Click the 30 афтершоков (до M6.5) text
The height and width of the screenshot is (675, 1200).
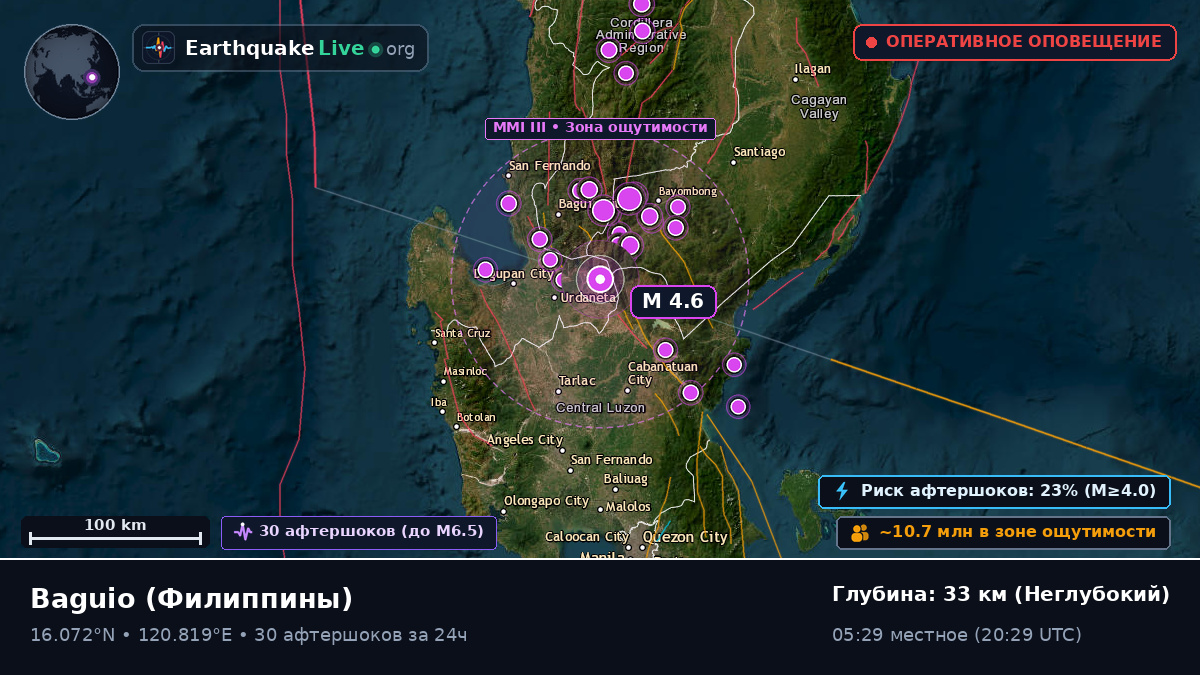[371, 532]
